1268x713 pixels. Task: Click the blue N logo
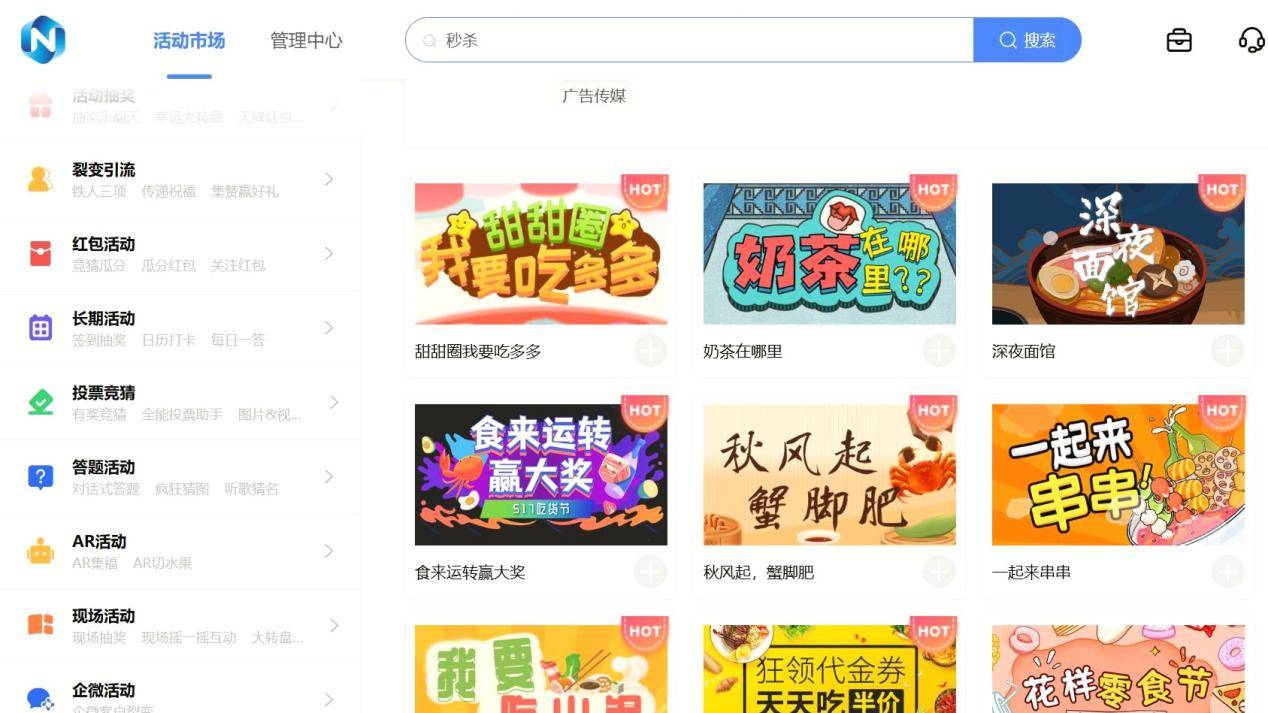tap(43, 40)
